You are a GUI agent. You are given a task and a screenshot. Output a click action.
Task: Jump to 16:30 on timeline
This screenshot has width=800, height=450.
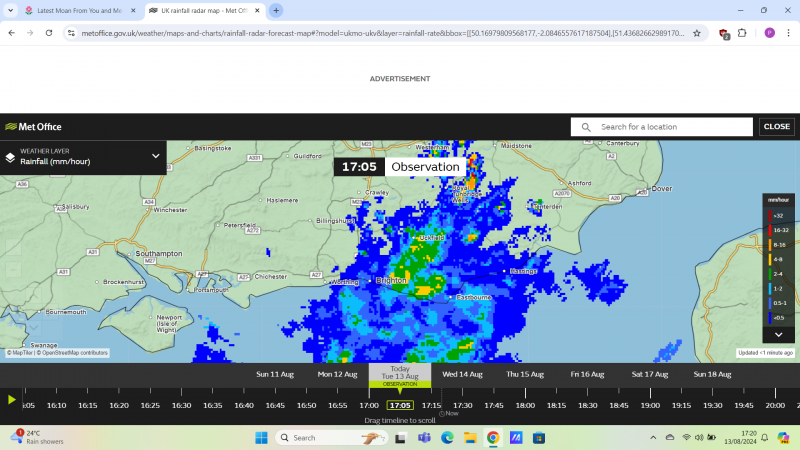point(181,405)
